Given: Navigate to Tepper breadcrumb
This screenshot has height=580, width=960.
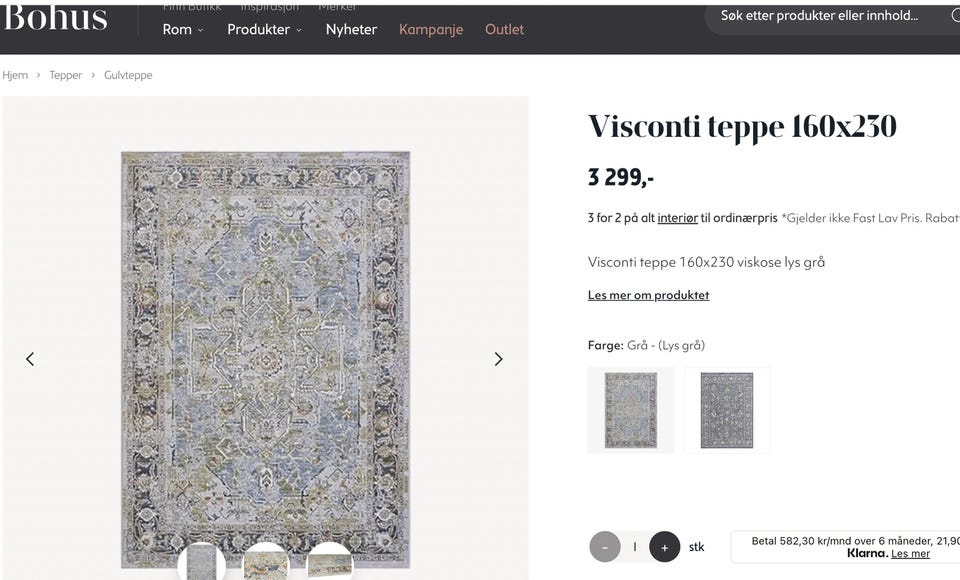Looking at the screenshot, I should [x=66, y=75].
